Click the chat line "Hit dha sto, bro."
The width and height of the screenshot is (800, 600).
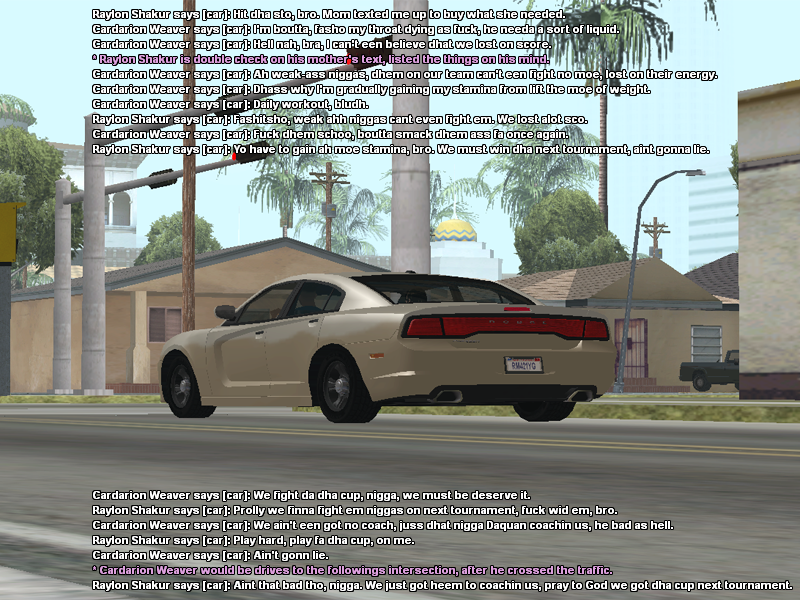click(x=329, y=14)
